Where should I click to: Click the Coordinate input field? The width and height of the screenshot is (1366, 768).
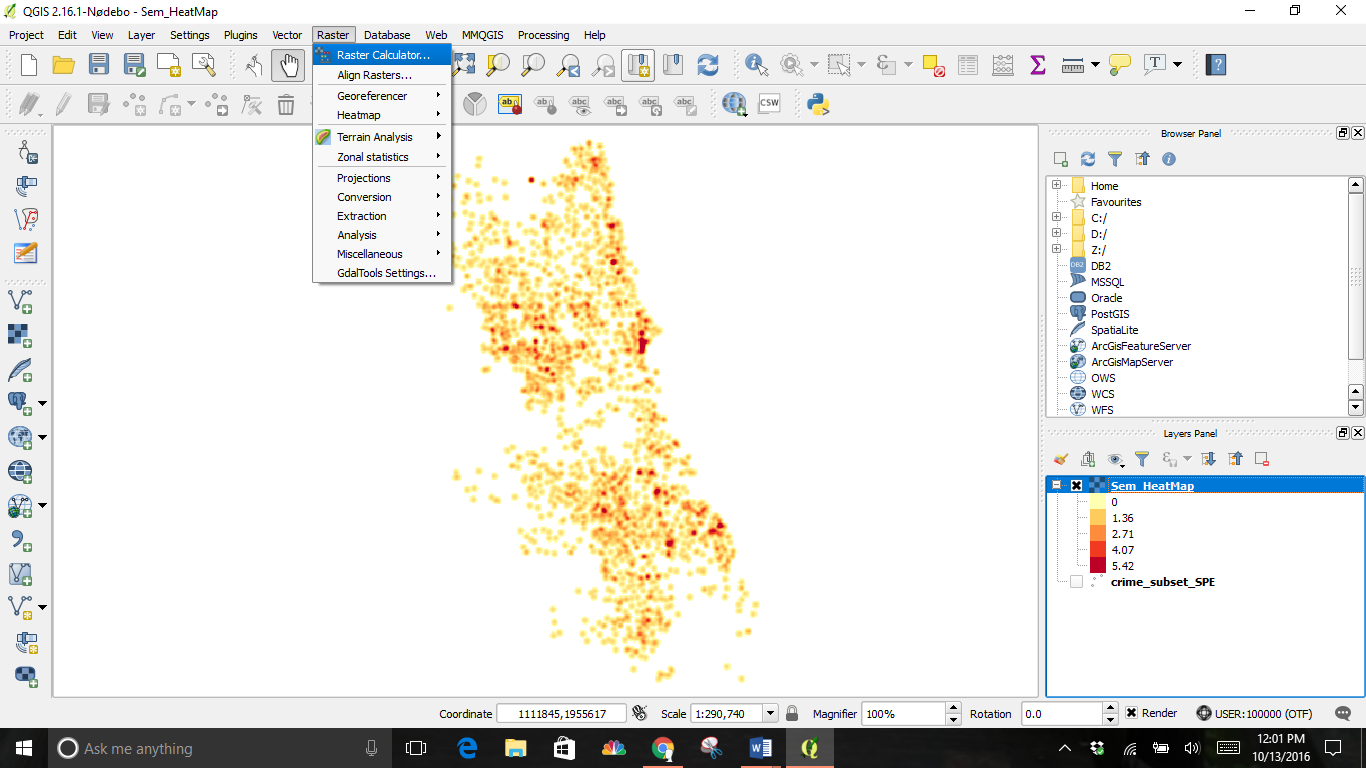pos(561,713)
